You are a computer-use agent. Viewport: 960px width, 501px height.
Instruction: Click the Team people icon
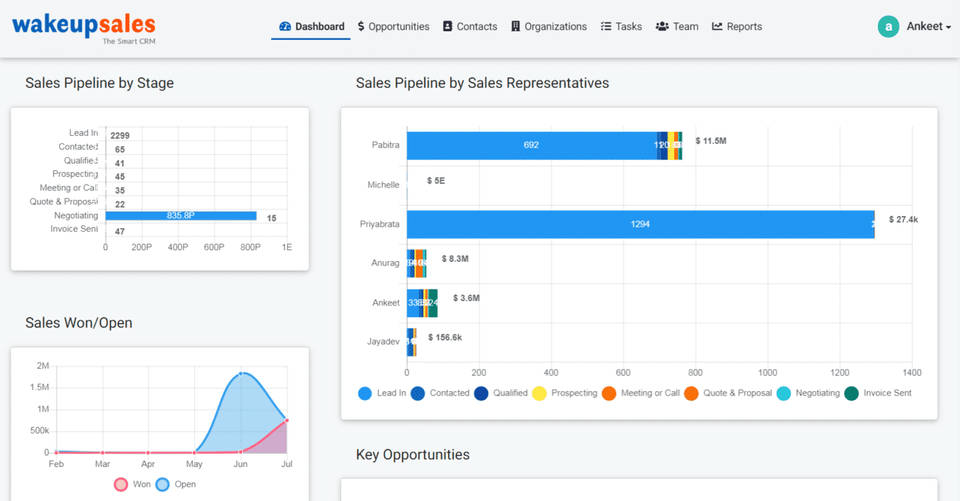[x=662, y=27]
